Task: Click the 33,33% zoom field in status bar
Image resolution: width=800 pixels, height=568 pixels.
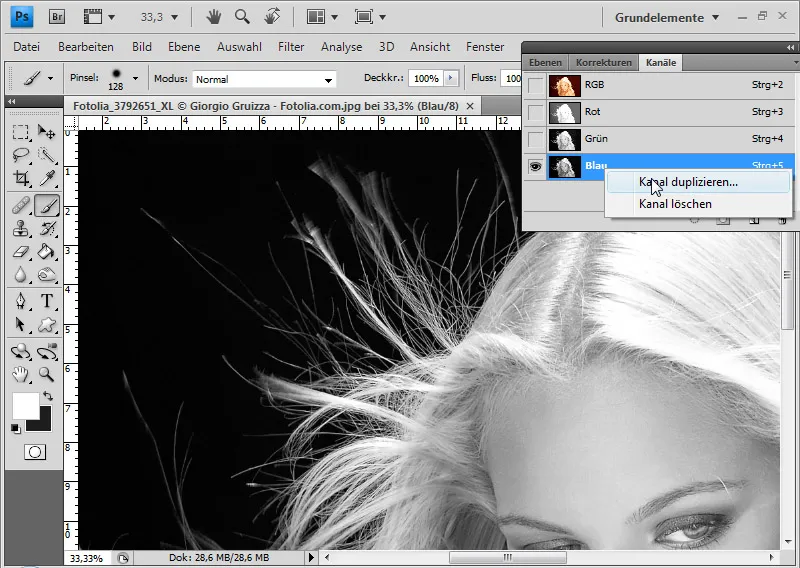Action: (x=88, y=558)
